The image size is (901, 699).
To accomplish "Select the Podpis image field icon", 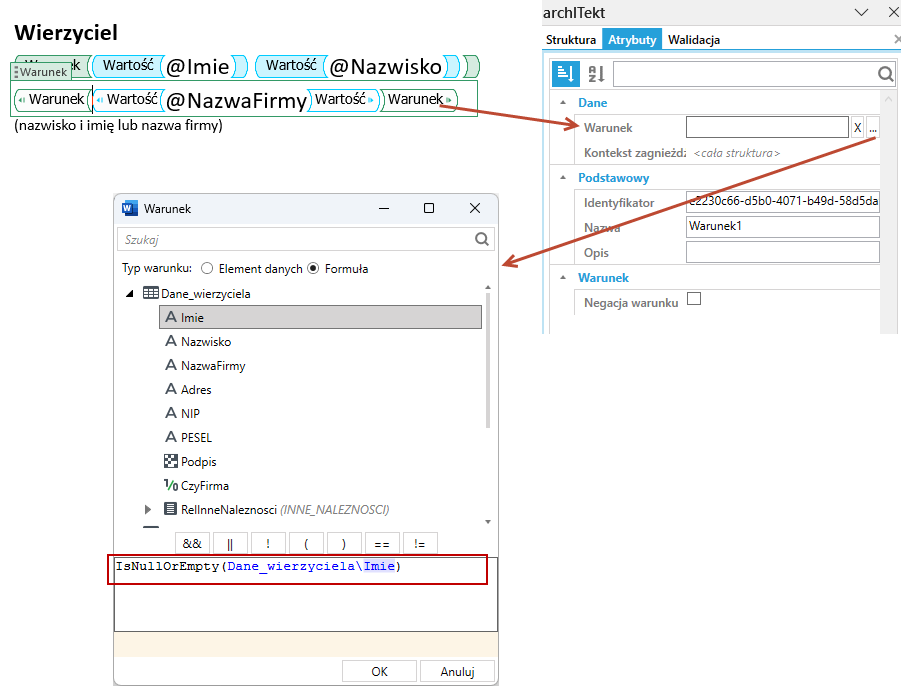I will pyautogui.click(x=171, y=461).
